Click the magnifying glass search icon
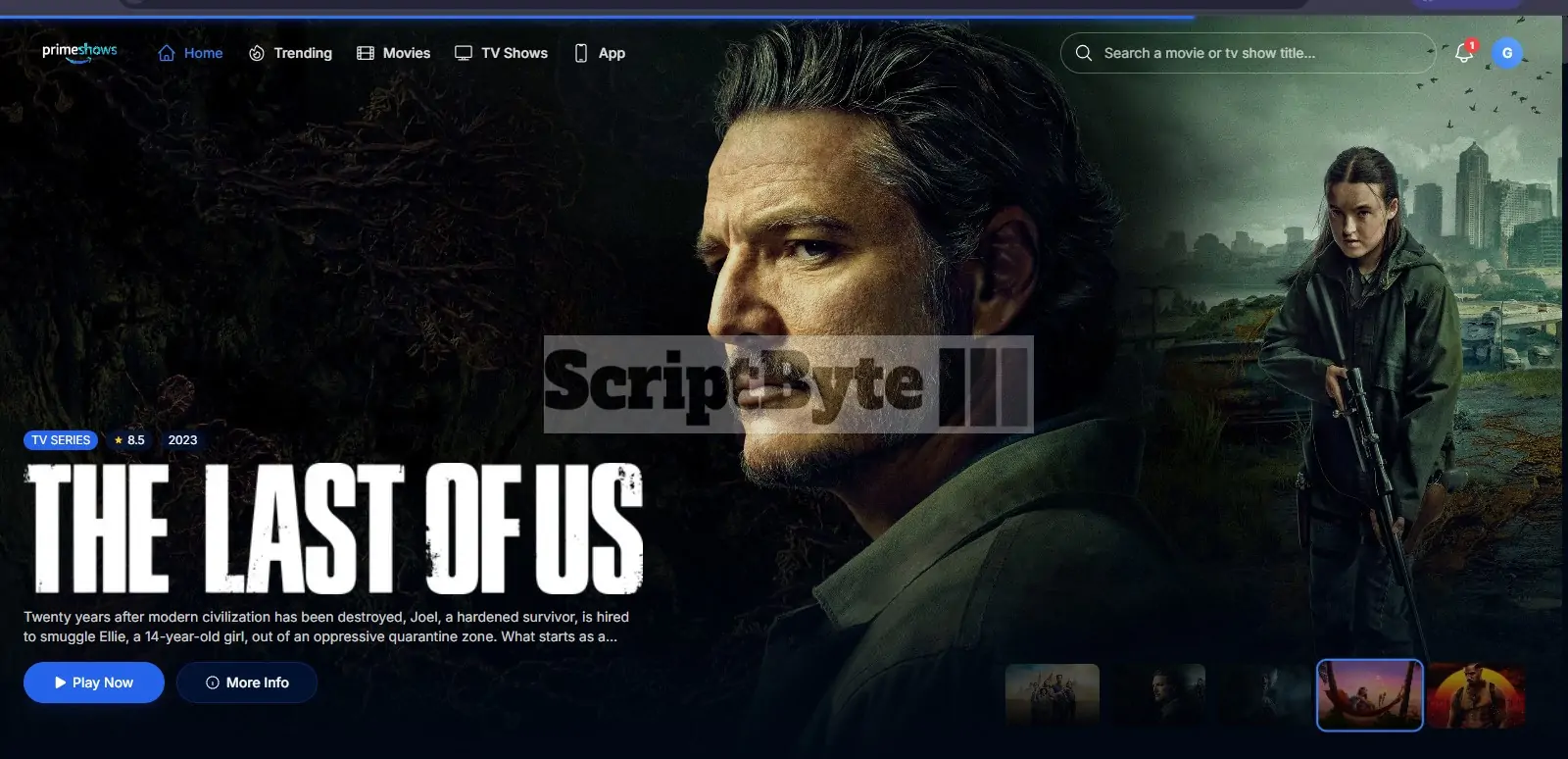1568x759 pixels. 1083,53
